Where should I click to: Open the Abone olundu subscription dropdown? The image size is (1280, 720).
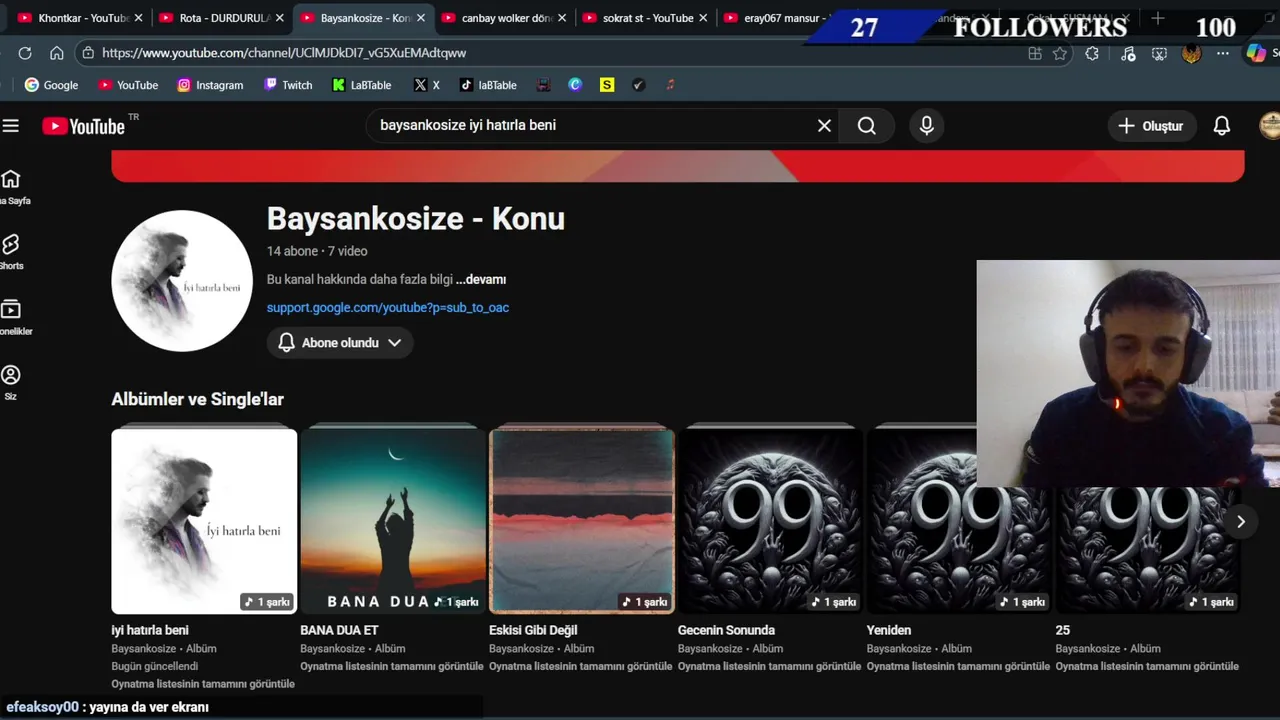tap(340, 343)
